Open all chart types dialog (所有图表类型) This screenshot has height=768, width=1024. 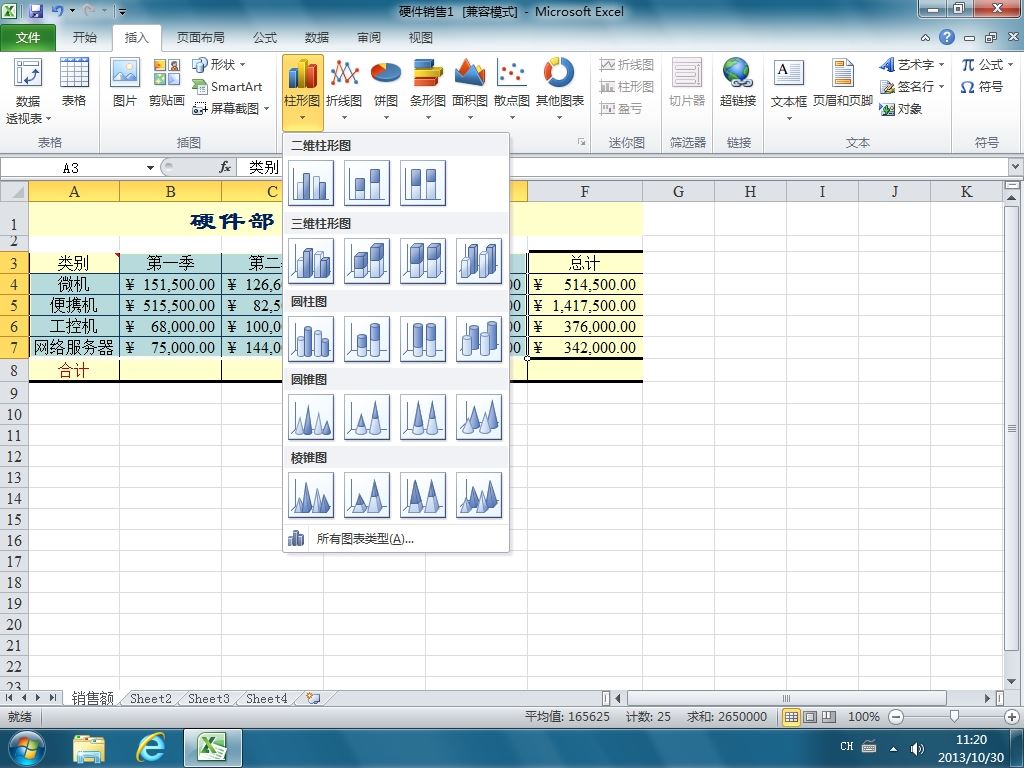click(x=396, y=539)
